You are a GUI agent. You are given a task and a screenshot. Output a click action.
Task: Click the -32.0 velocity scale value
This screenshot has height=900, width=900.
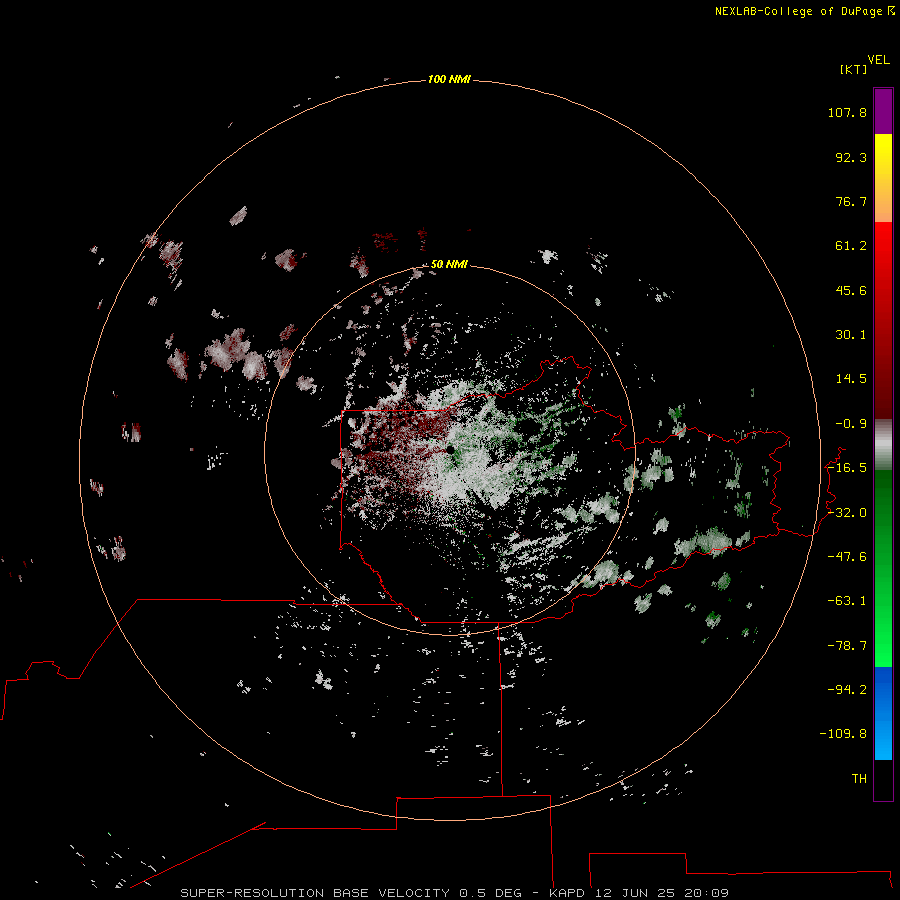click(847, 513)
